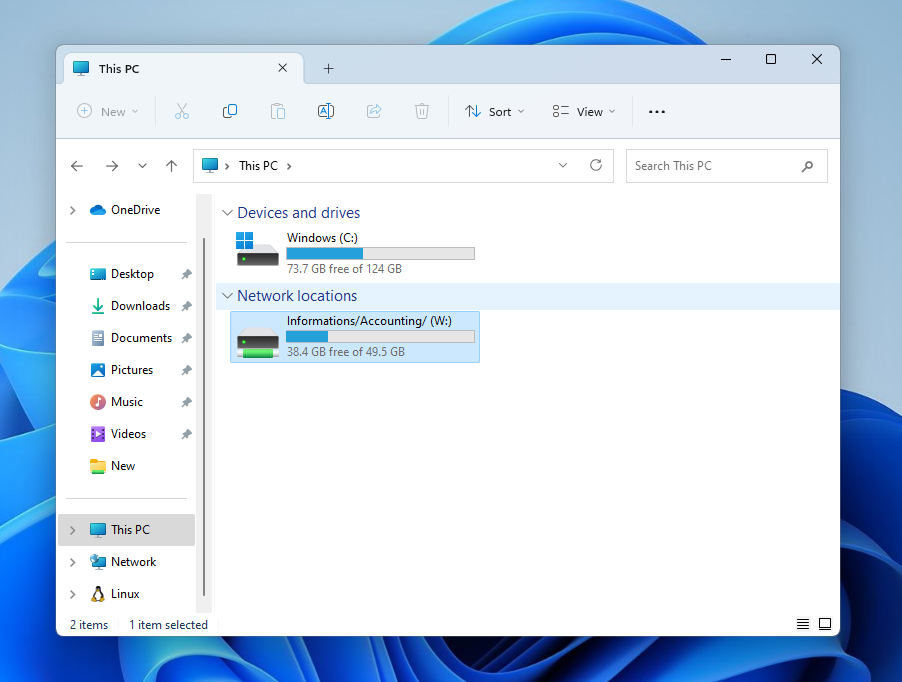Screen dimensions: 902x682
Task: Click the Search This PC field
Action: pyautogui.click(x=715, y=166)
